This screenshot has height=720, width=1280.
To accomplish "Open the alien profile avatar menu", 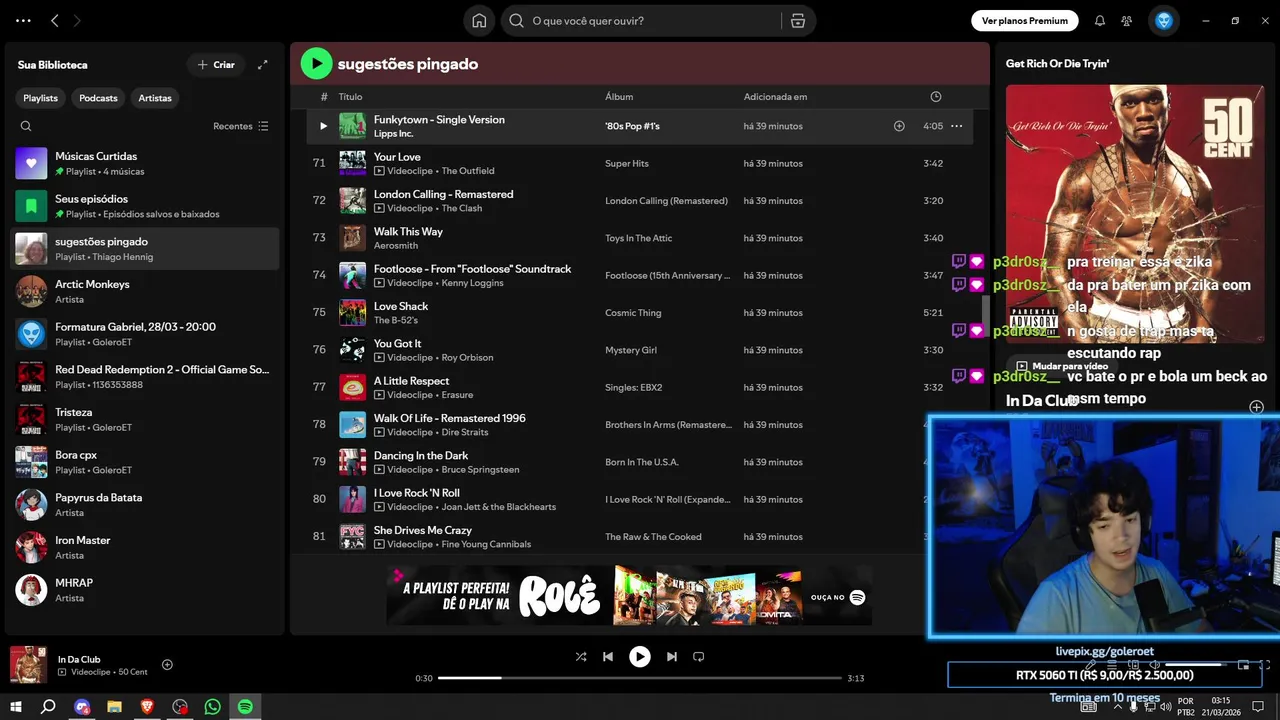I will 1163,21.
